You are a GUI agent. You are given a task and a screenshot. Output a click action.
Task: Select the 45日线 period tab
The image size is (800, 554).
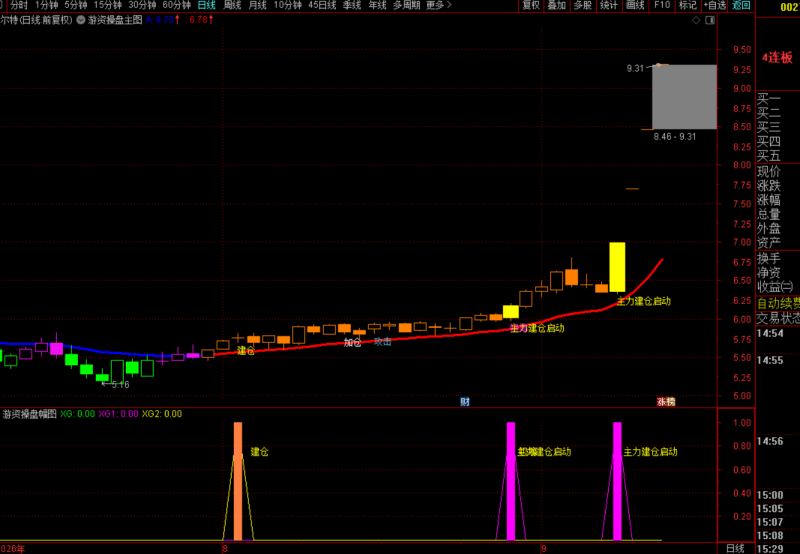322,5
